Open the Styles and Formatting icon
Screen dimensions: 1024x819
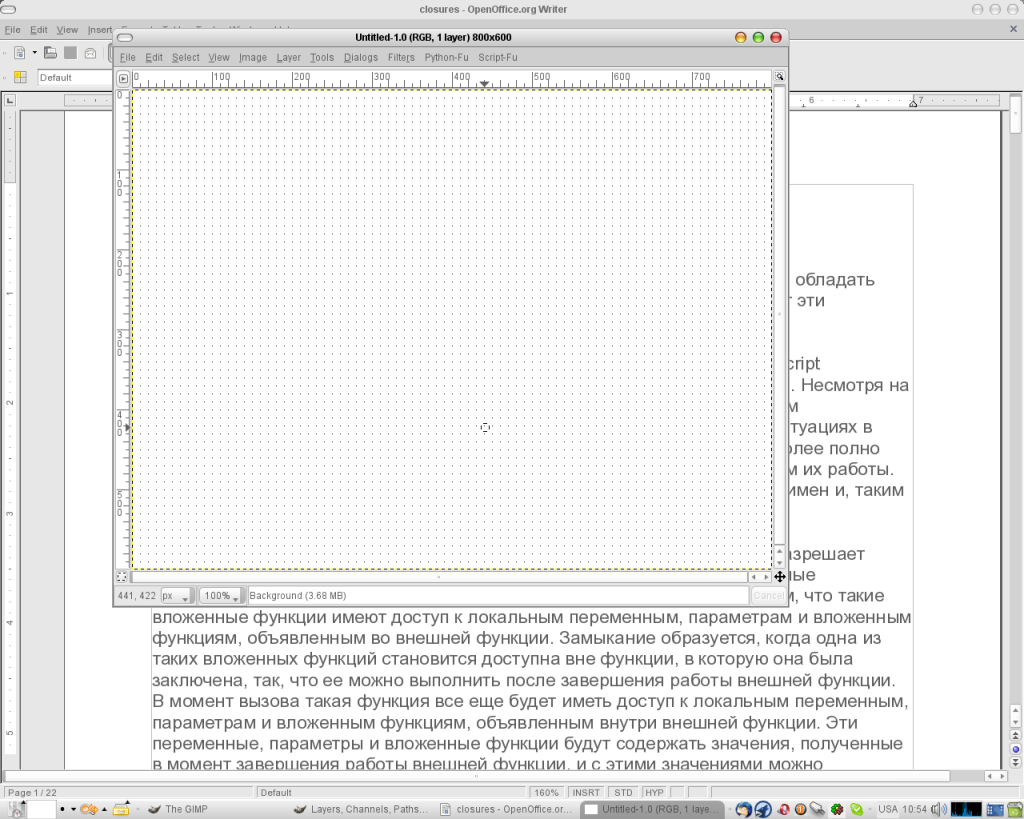pos(20,78)
